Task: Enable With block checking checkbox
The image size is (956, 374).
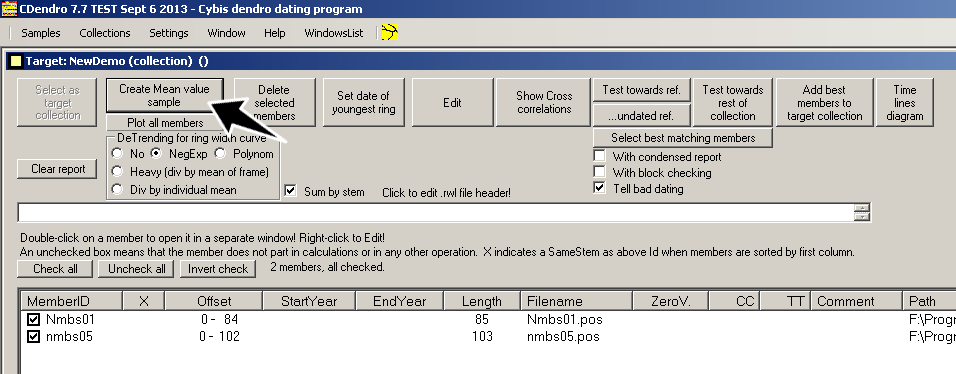Action: point(600,173)
